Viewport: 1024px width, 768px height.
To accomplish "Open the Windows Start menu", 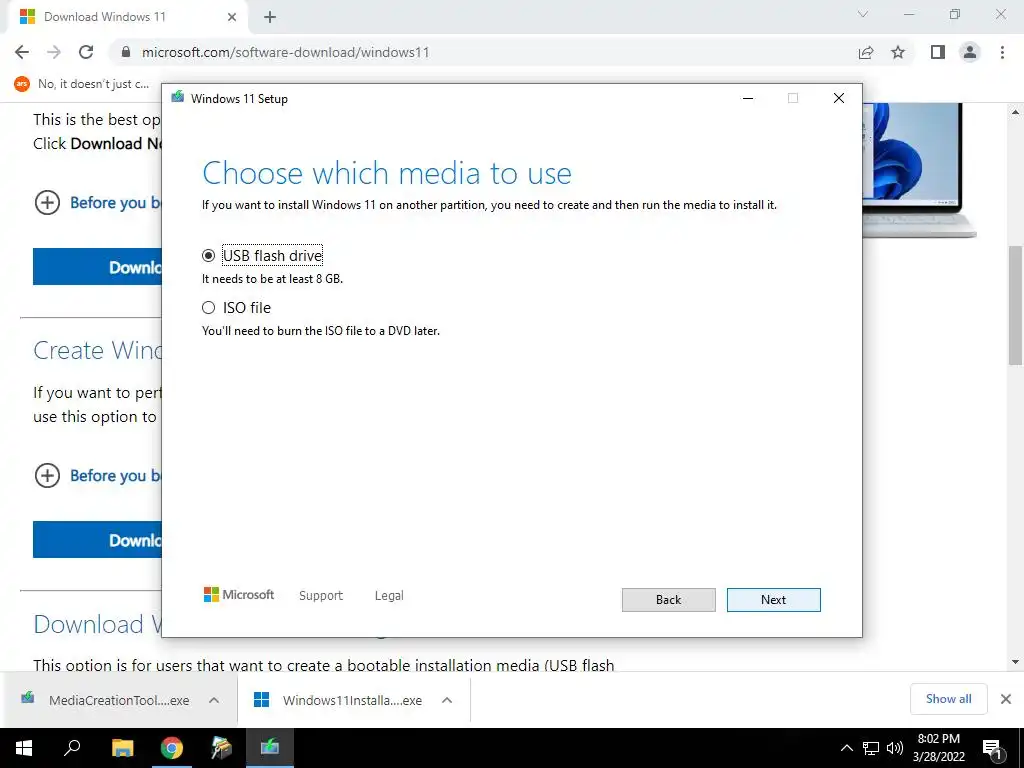I will 24,748.
